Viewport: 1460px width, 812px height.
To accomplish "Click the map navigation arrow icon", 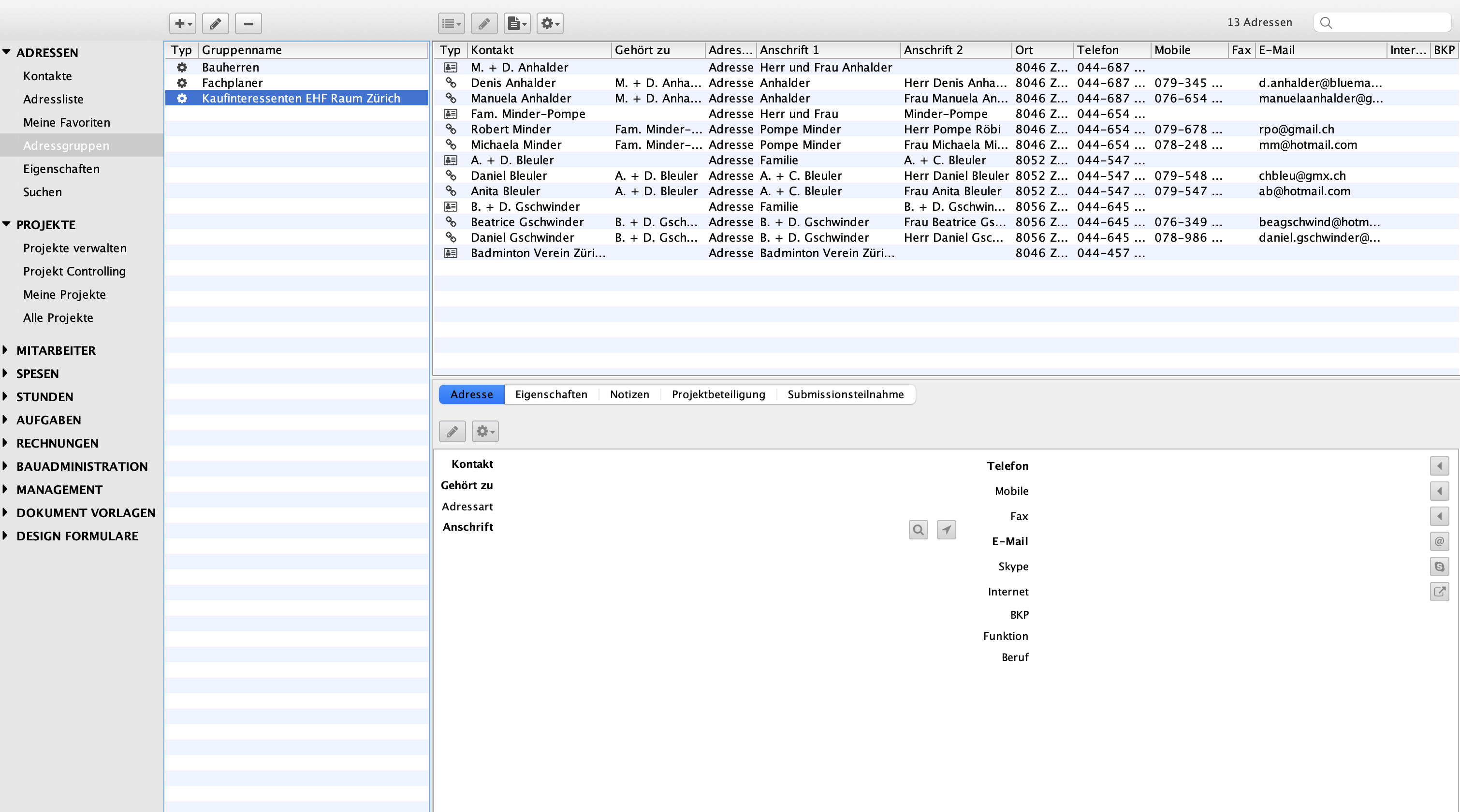I will (x=946, y=530).
